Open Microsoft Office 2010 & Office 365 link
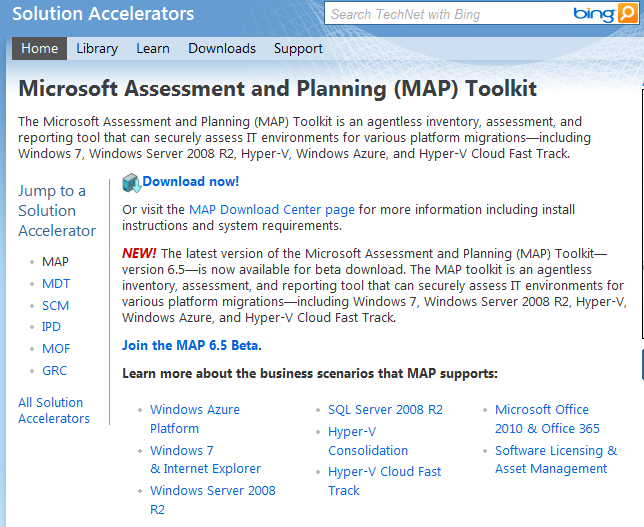This screenshot has height=527, width=644. [x=547, y=419]
